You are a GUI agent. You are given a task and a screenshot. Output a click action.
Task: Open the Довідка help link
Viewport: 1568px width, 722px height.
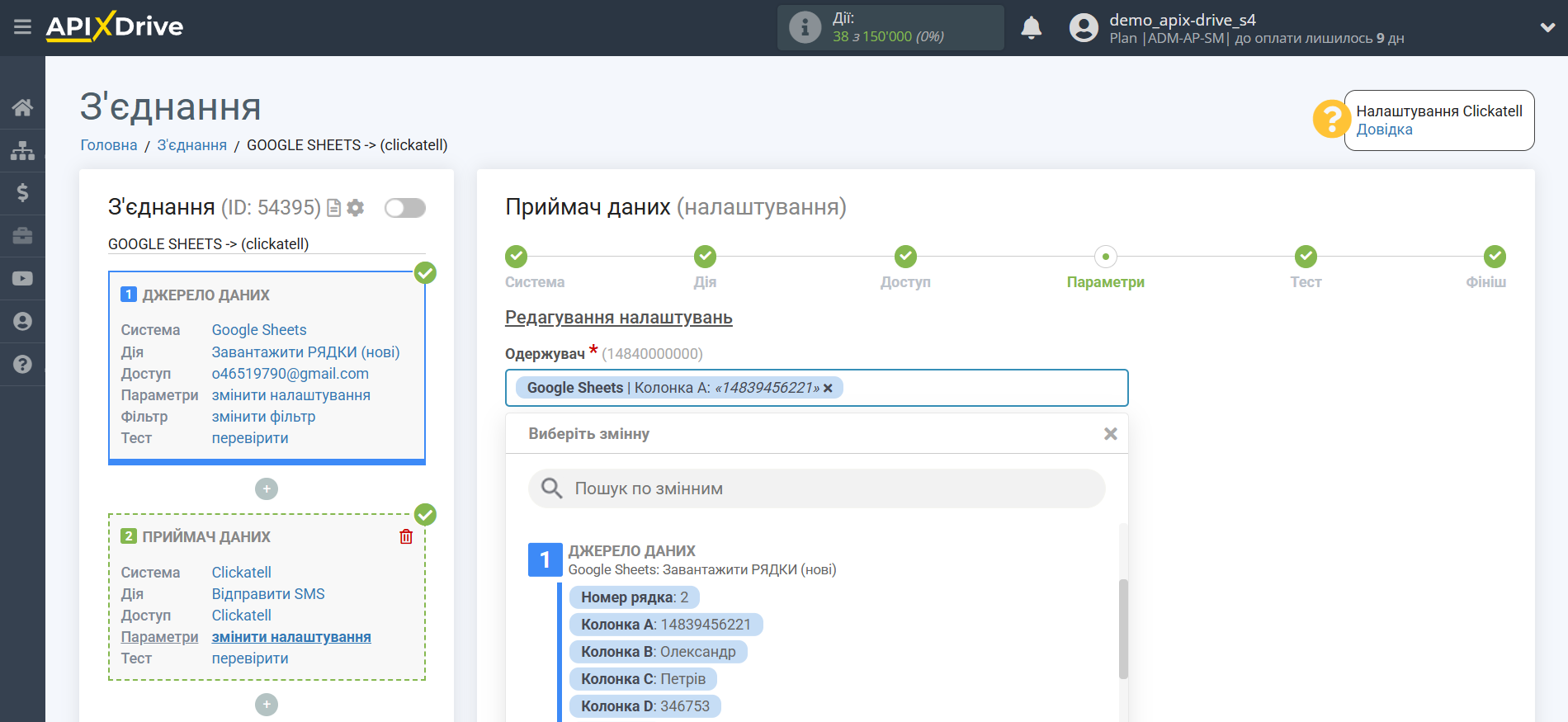click(1384, 130)
